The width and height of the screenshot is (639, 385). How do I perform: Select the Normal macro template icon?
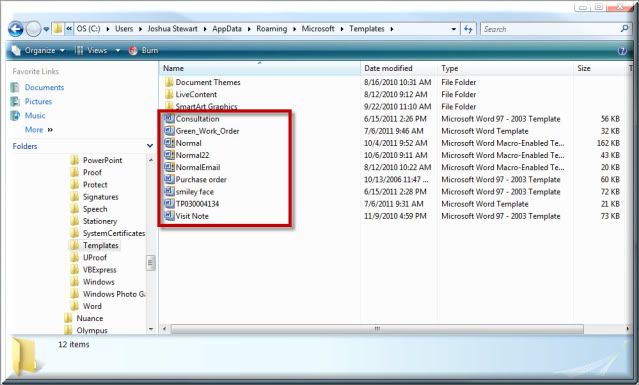[x=169, y=143]
